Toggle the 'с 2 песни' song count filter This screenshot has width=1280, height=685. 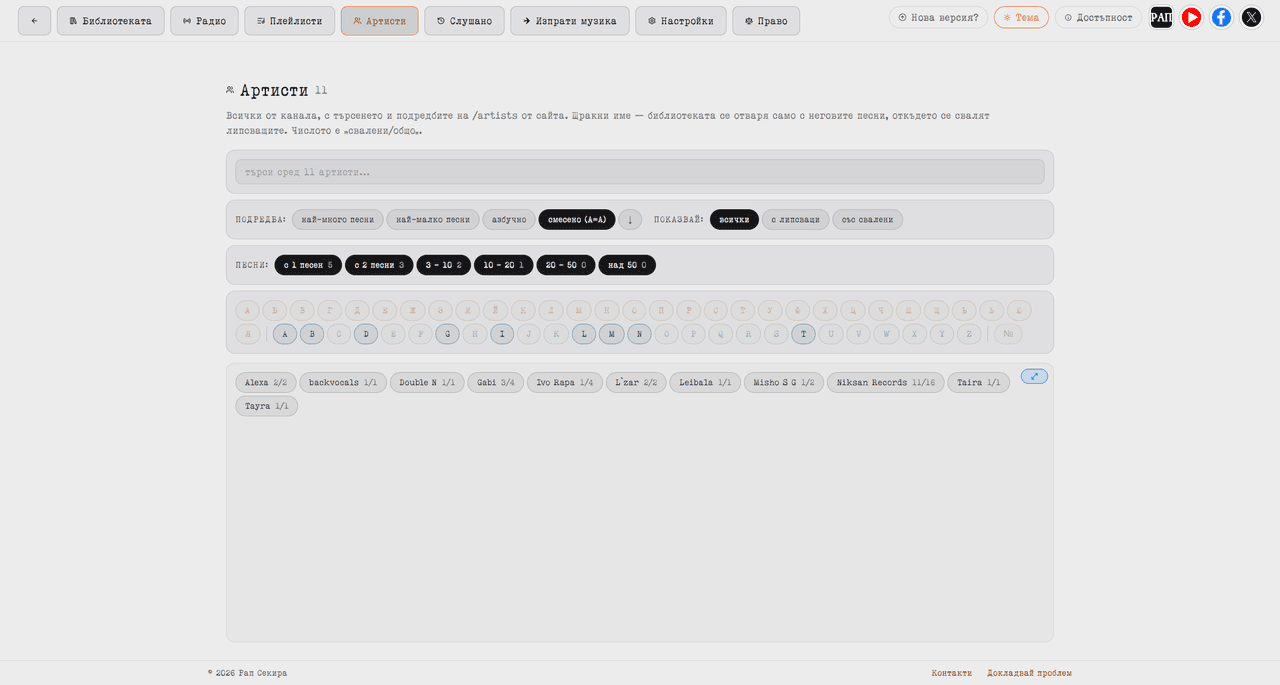[x=379, y=265]
